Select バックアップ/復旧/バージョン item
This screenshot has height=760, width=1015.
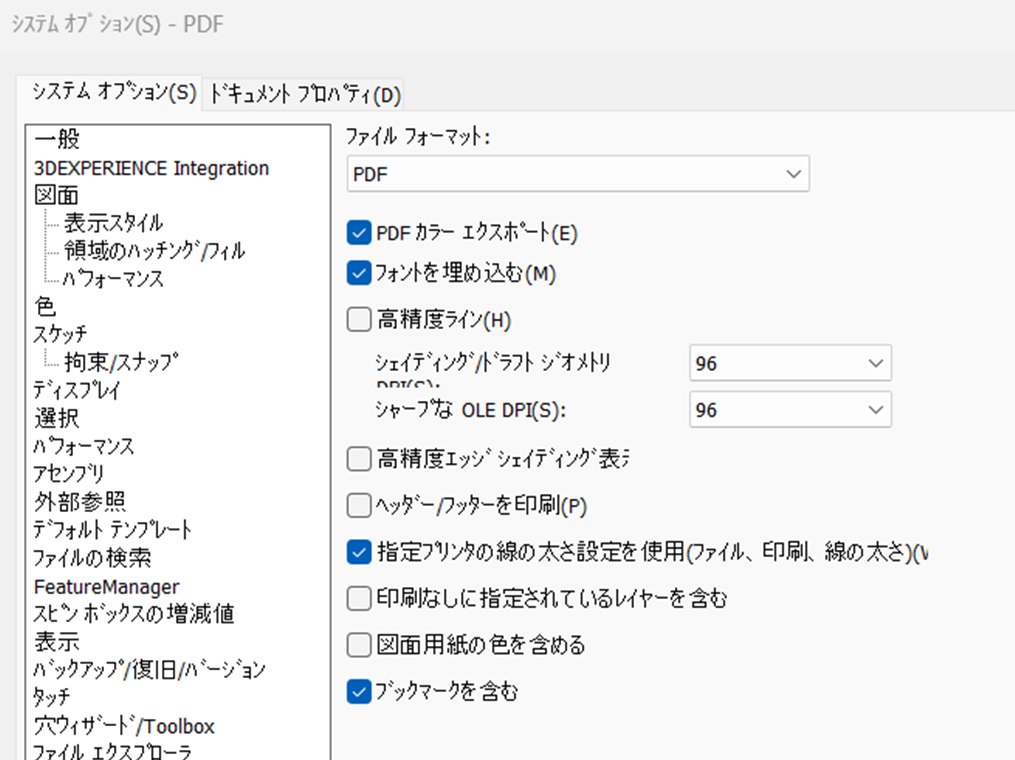click(150, 669)
